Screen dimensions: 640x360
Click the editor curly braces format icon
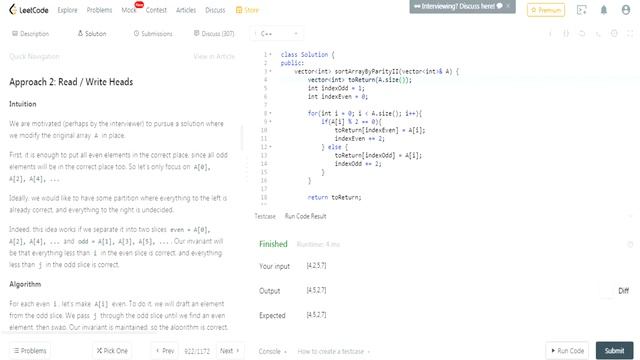[x=566, y=33]
